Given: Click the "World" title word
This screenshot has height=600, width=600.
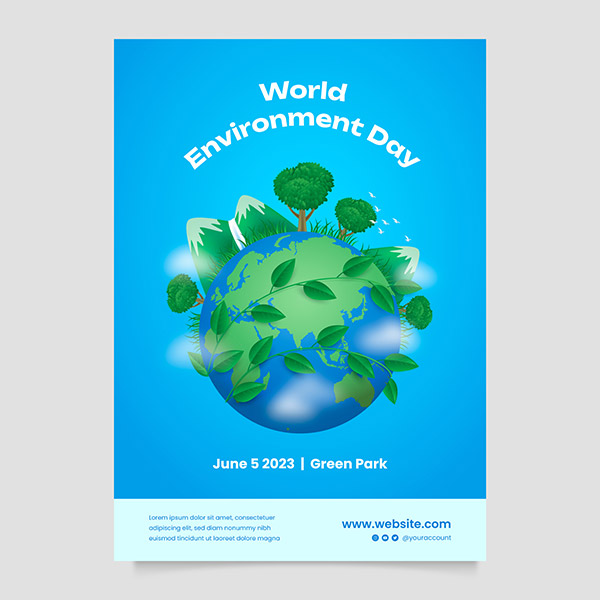Looking at the screenshot, I should point(303,92).
